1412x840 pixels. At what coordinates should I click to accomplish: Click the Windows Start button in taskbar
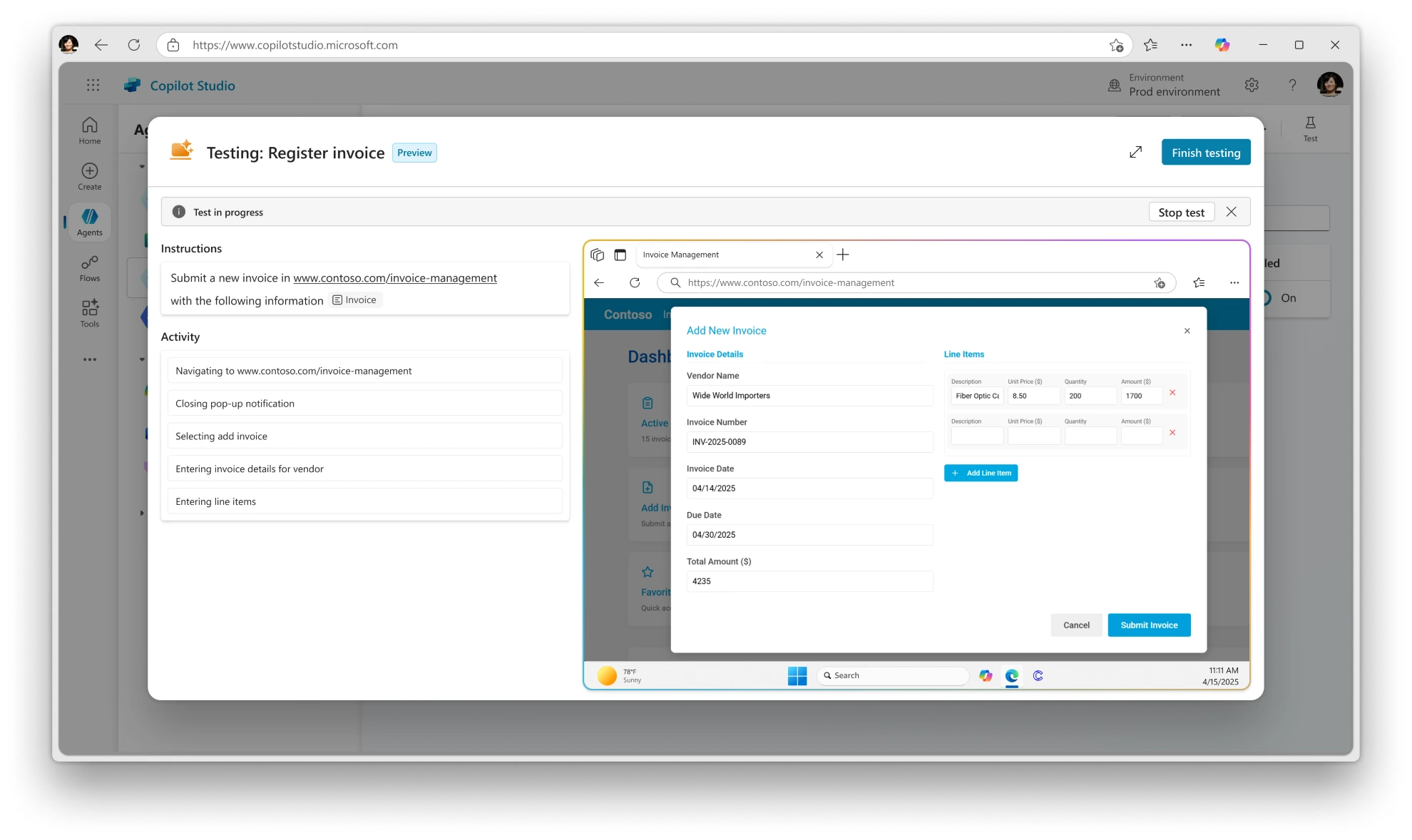click(797, 675)
